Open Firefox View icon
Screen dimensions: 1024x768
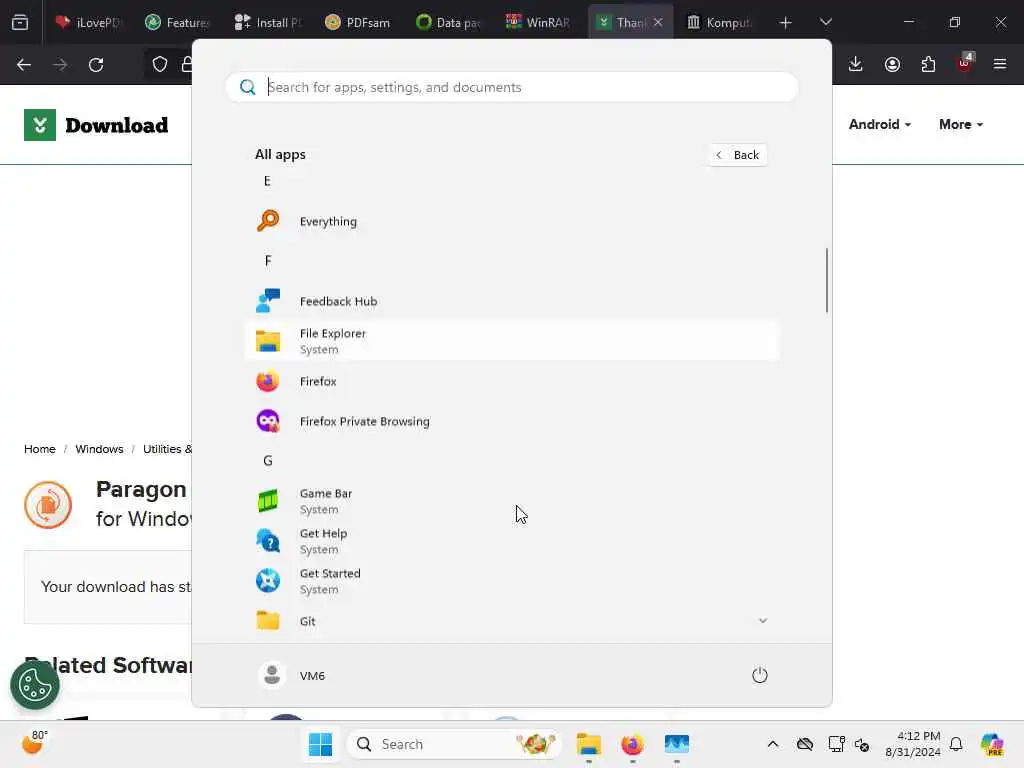20,23
